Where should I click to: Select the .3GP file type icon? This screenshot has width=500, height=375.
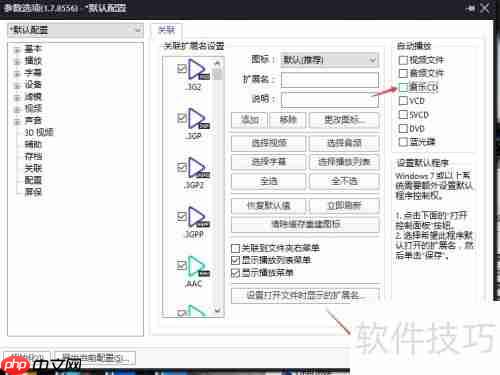pyautogui.click(x=199, y=119)
